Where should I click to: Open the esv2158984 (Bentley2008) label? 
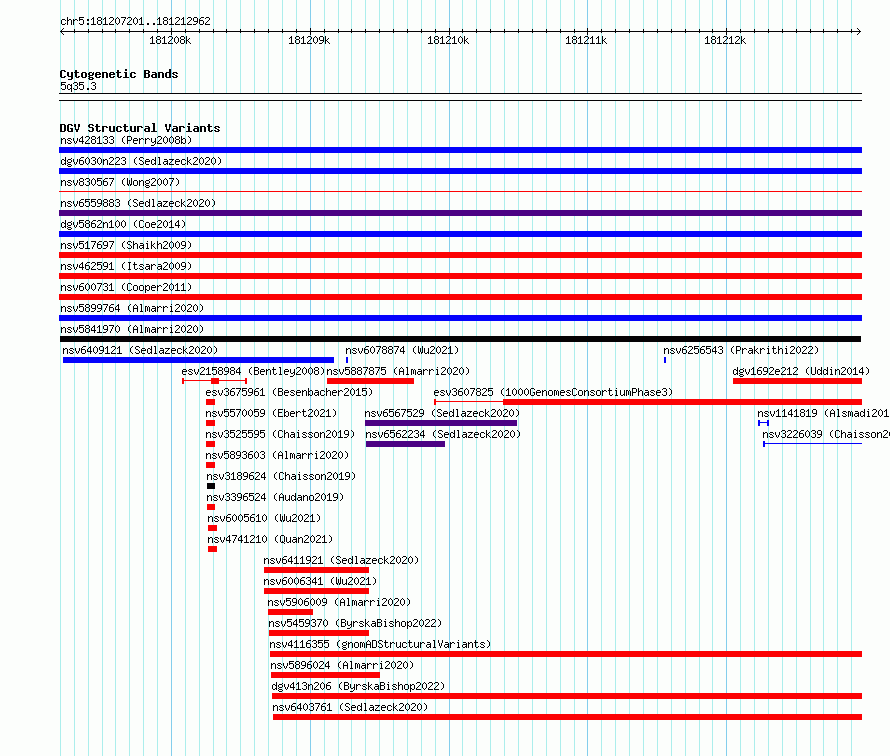(x=253, y=371)
